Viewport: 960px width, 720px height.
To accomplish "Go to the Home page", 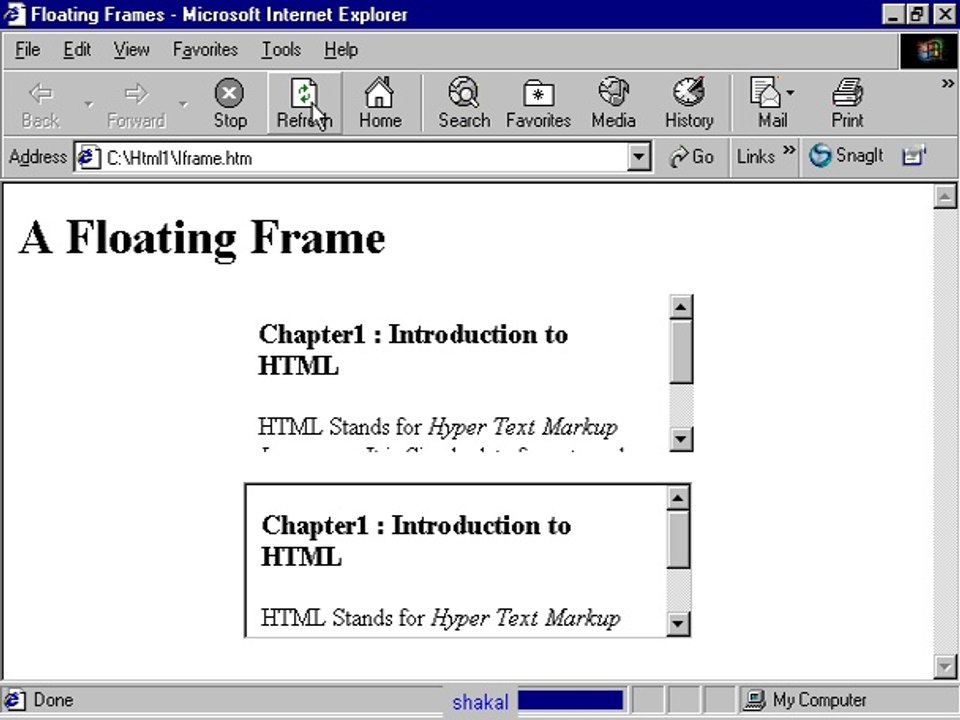I will (380, 103).
